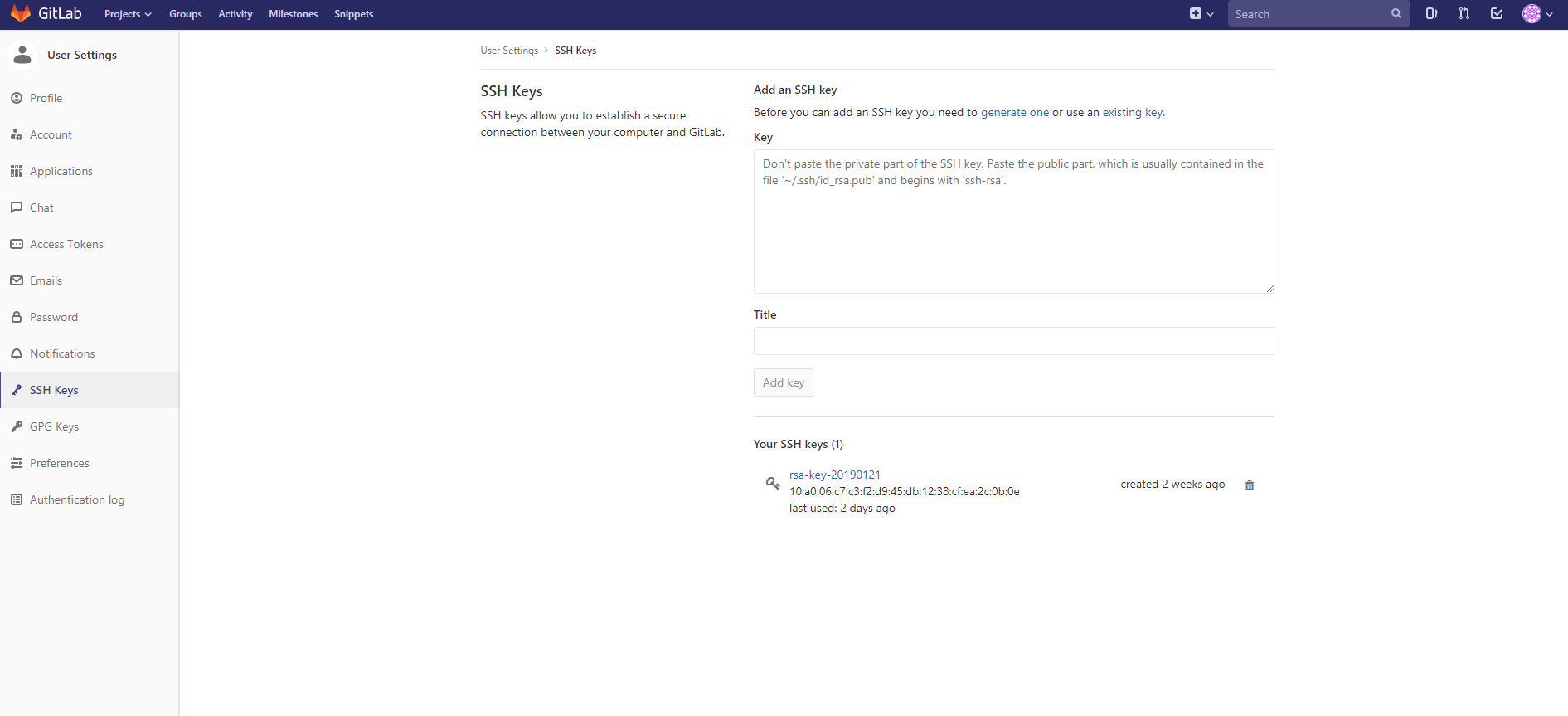
Task: Click the Profile sidebar icon
Action: [17, 98]
